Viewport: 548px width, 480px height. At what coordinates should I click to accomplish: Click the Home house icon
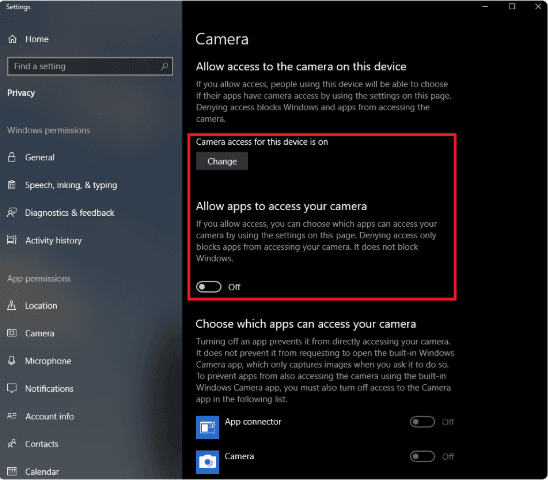tap(12, 39)
